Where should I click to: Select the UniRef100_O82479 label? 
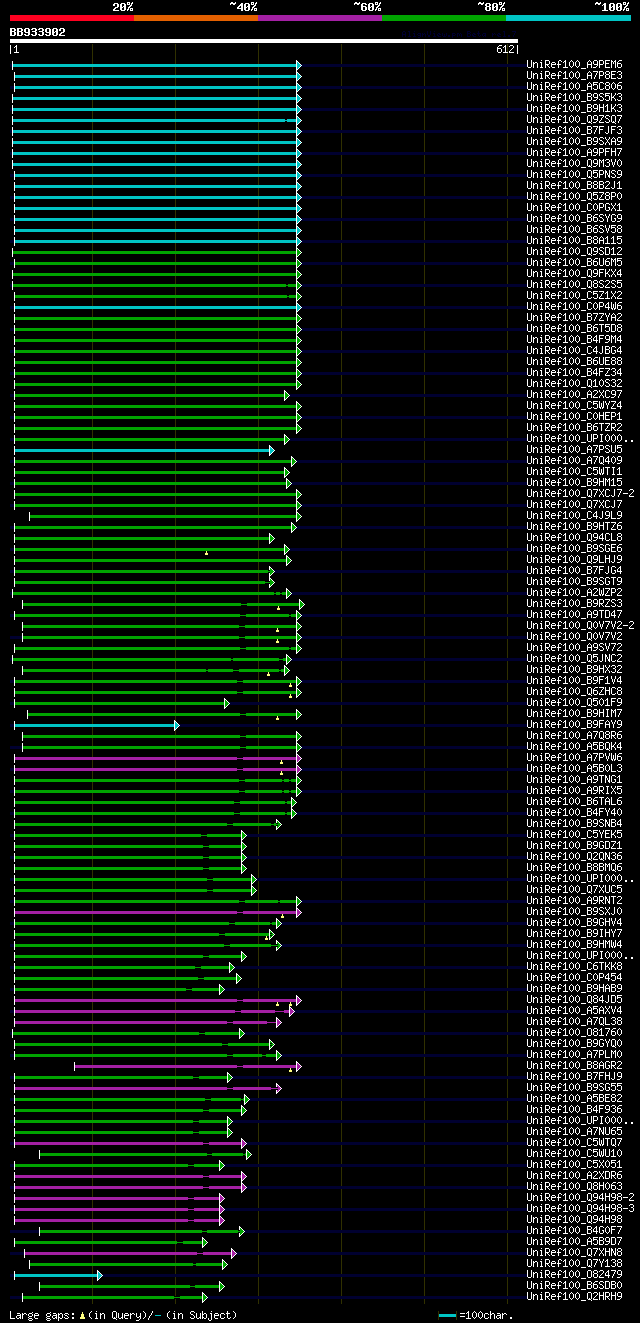coord(574,1274)
